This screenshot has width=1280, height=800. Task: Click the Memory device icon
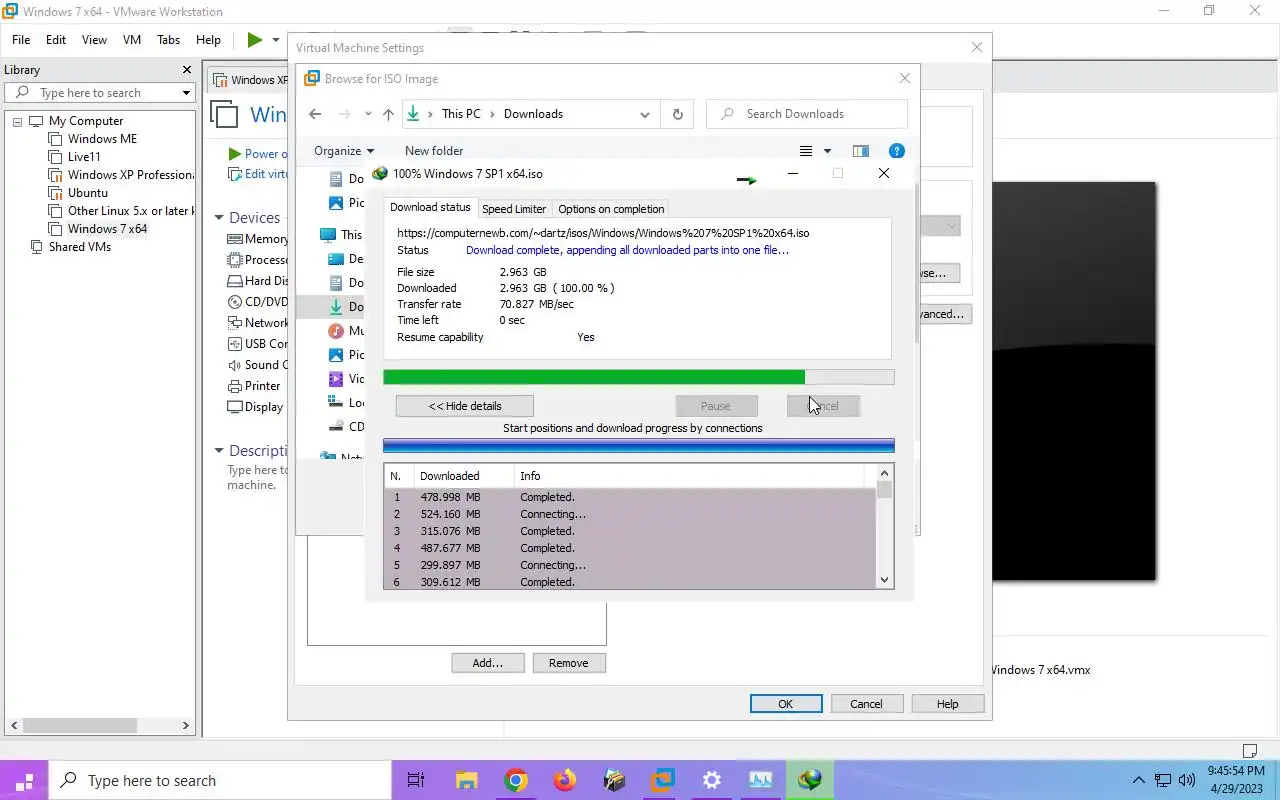[x=235, y=239]
